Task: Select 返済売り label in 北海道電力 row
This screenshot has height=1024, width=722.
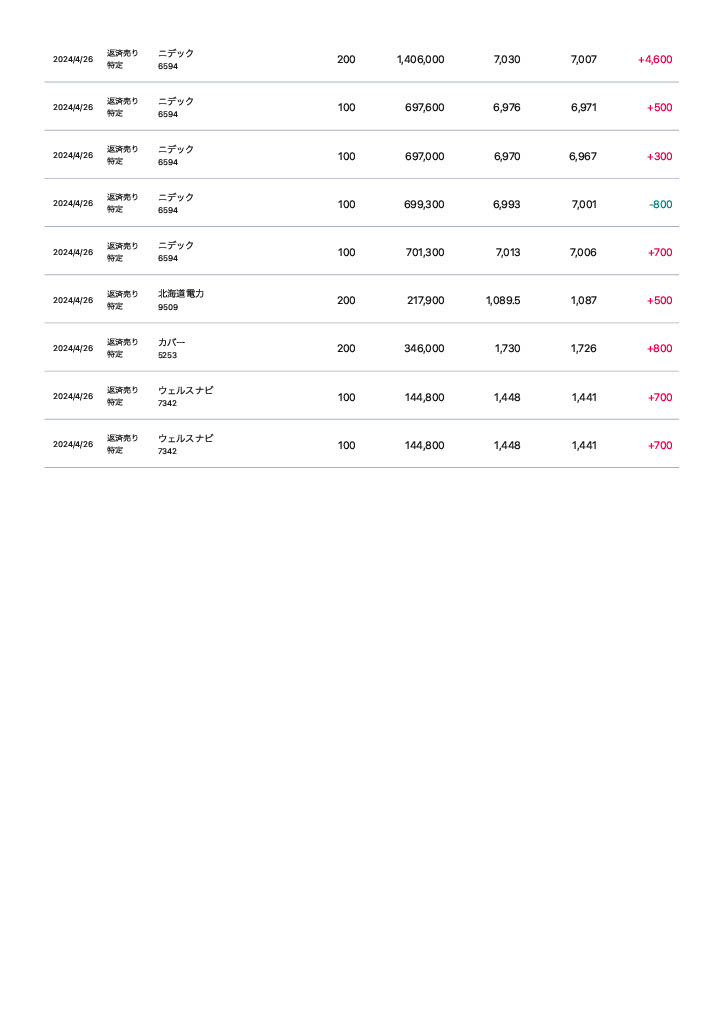Action: (123, 295)
